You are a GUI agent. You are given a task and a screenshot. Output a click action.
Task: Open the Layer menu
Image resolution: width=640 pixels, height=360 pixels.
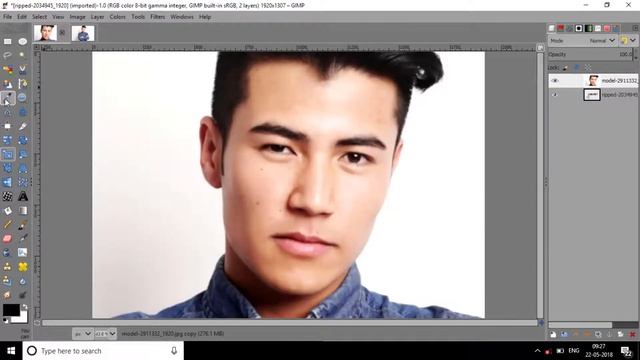(x=97, y=17)
